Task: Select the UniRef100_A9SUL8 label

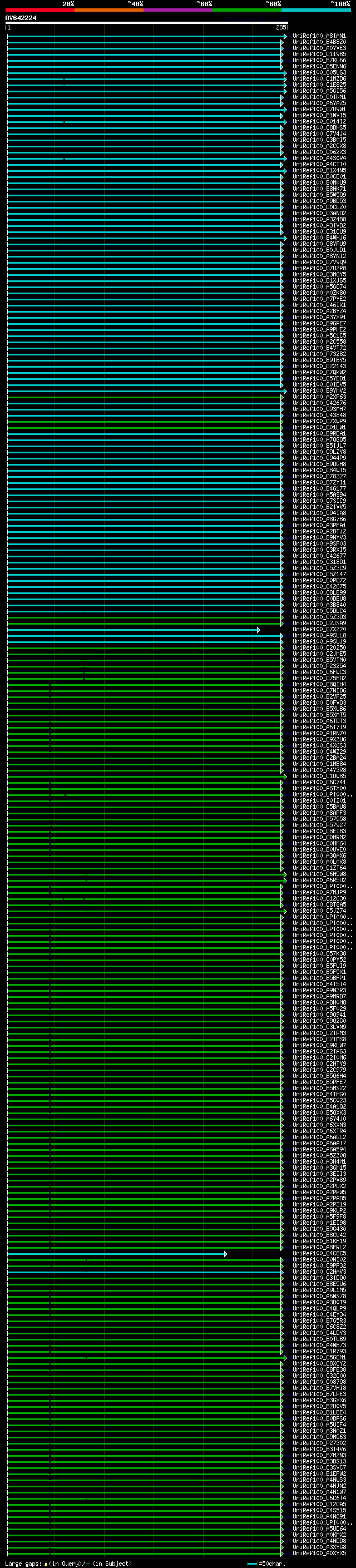Action: coord(319,635)
